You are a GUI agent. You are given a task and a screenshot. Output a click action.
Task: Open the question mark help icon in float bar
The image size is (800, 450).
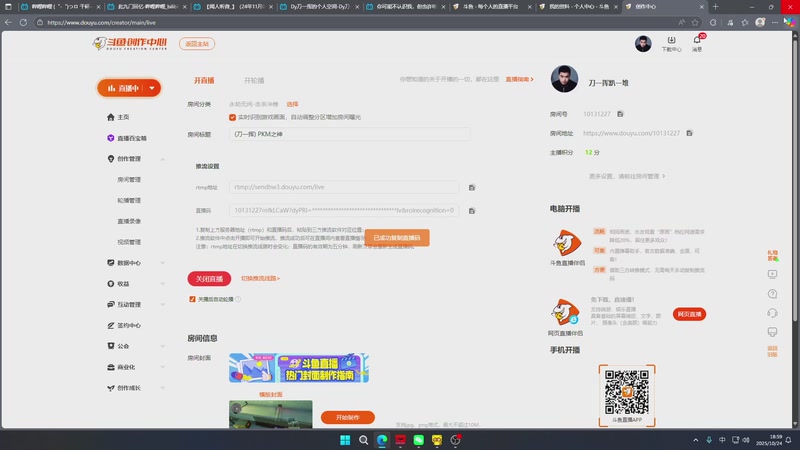coord(772,294)
